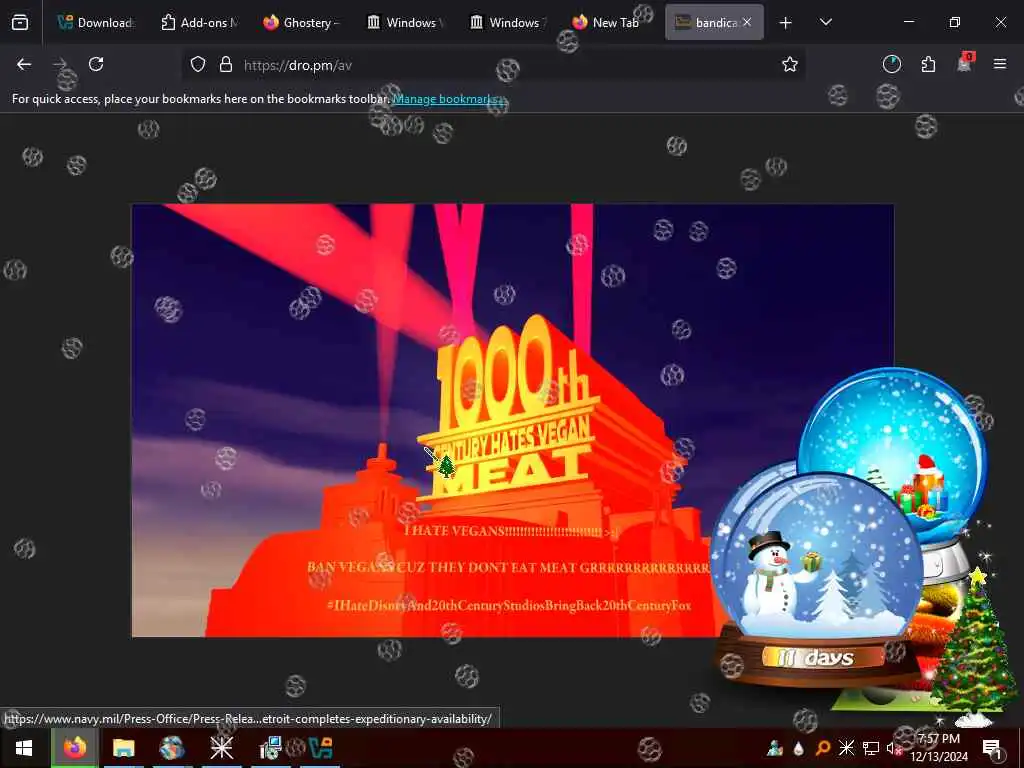
Task: Open the orange magnifier tray icon
Action: 823,748
